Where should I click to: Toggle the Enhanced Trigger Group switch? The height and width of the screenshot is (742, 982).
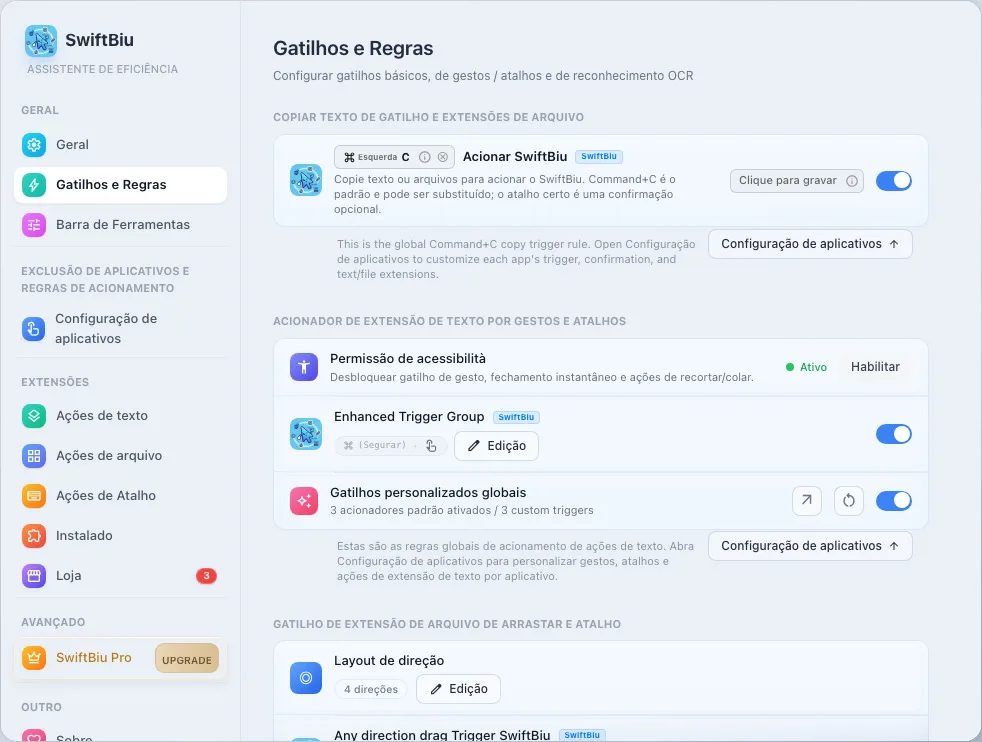[894, 434]
